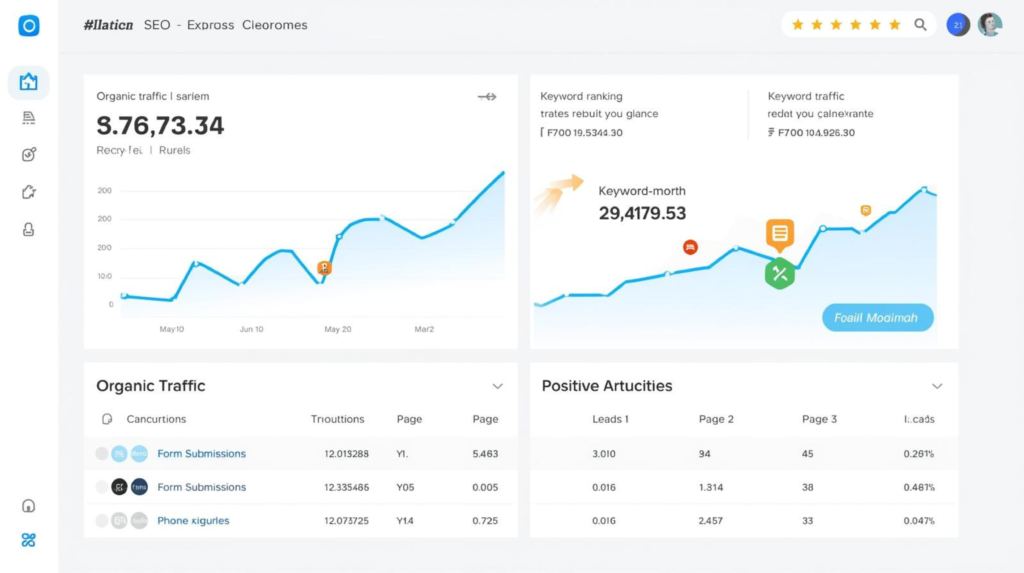The width and height of the screenshot is (1024, 573).
Task: Collapse the Positive Artucities table chevron
Action: pos(937,386)
